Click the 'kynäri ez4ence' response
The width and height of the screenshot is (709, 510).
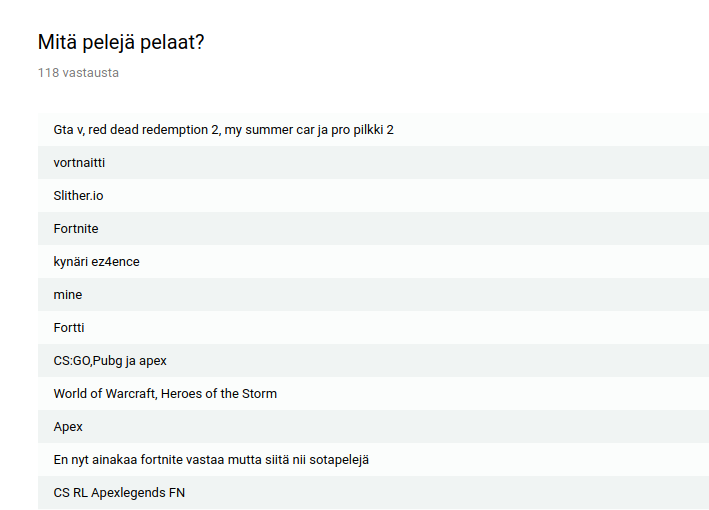click(96, 262)
